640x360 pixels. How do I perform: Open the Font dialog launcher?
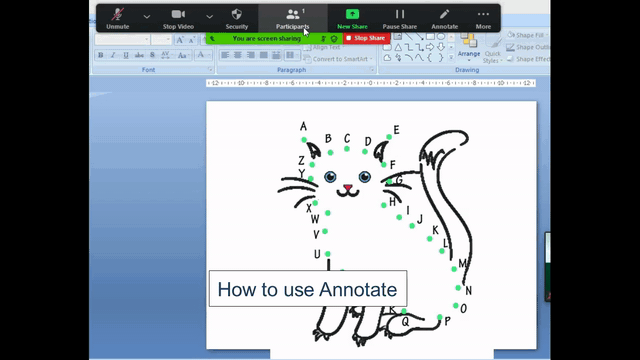click(210, 70)
